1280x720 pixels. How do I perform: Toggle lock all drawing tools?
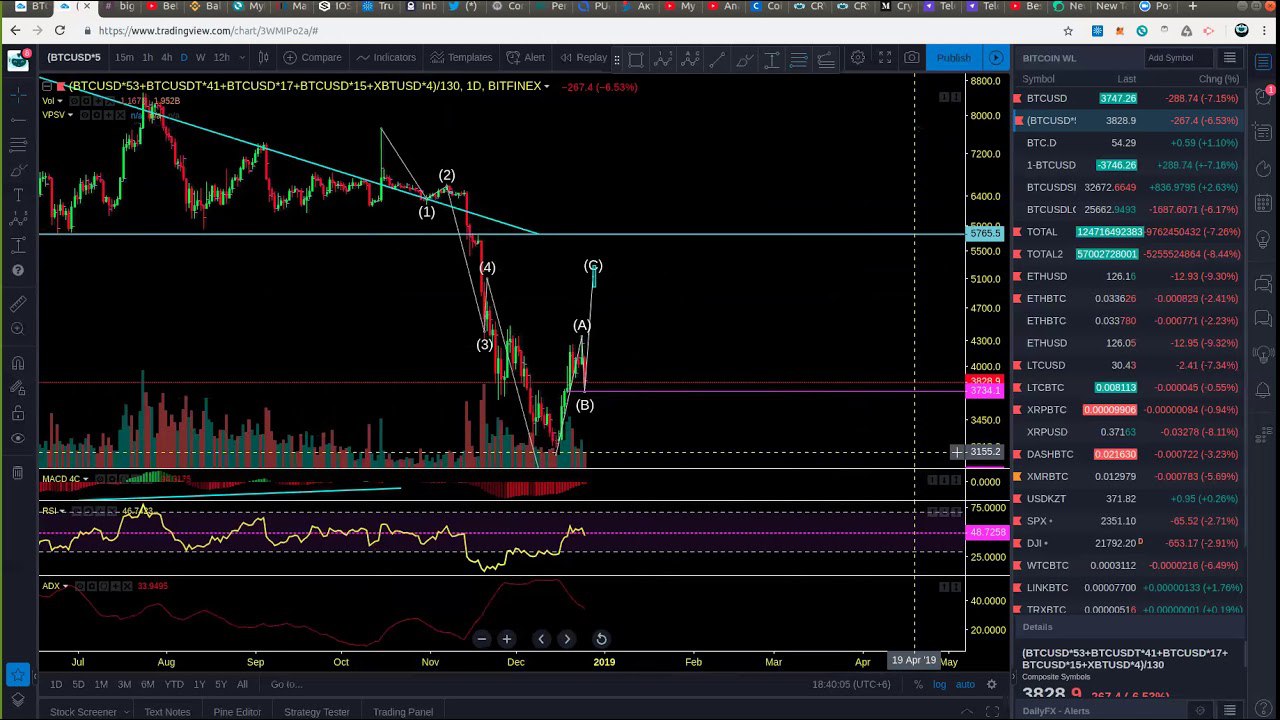[18, 413]
